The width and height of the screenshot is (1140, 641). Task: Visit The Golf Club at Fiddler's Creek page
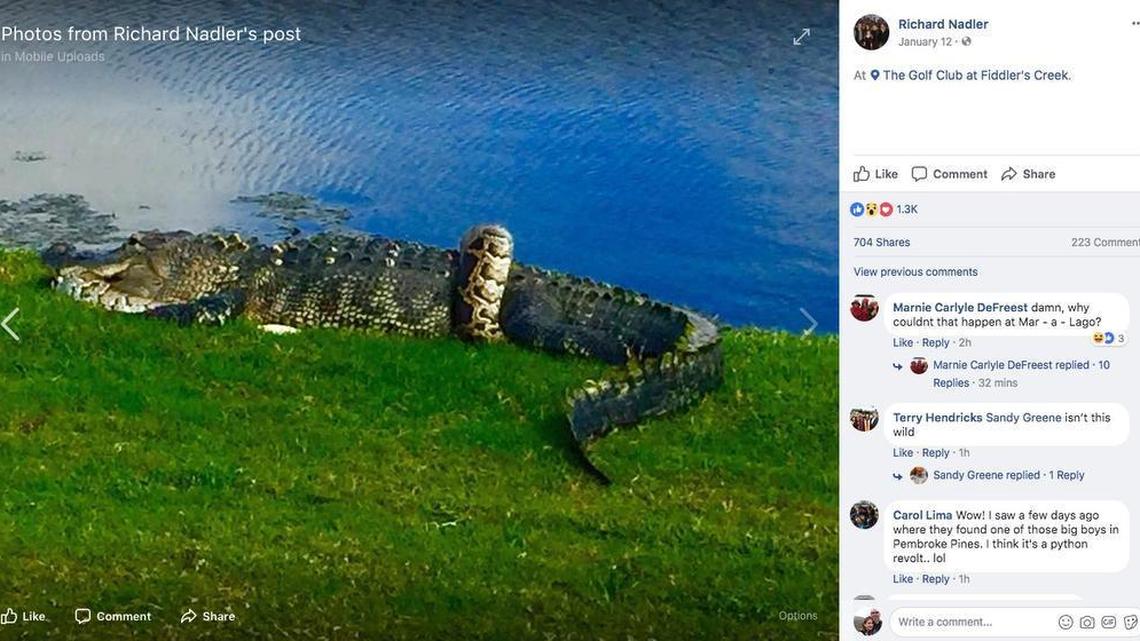click(x=975, y=74)
